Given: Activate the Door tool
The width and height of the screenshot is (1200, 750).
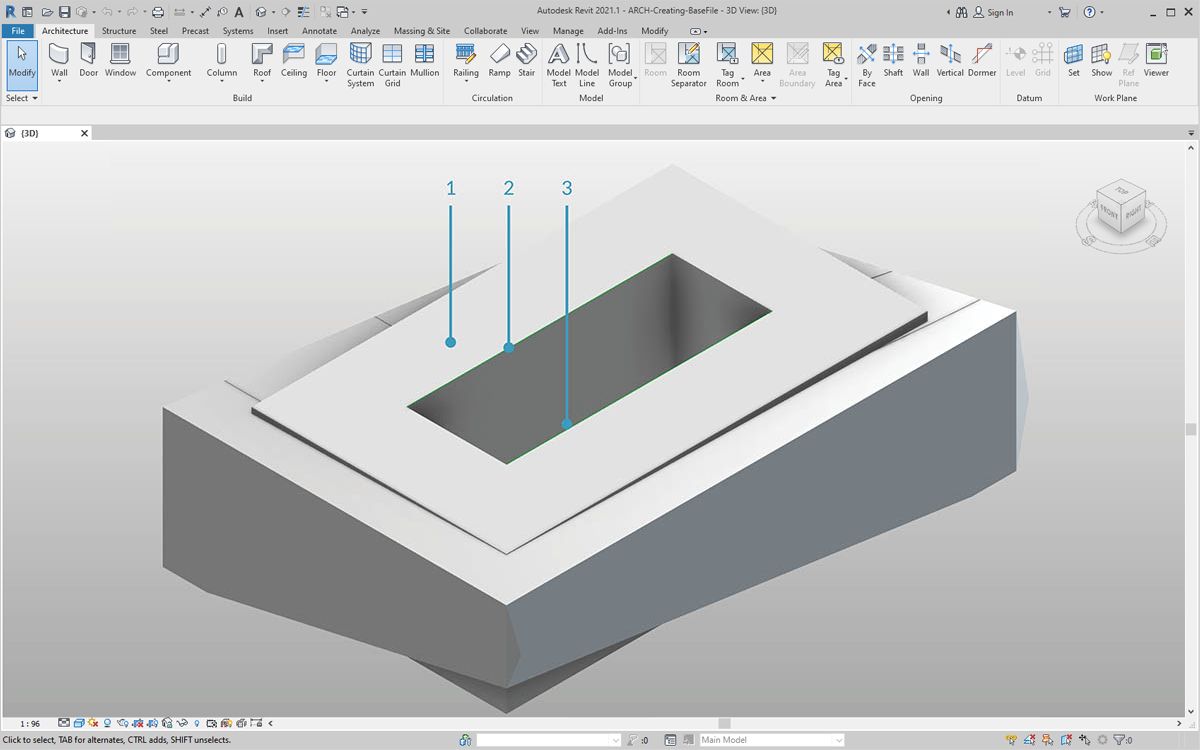Looking at the screenshot, I should (88, 58).
